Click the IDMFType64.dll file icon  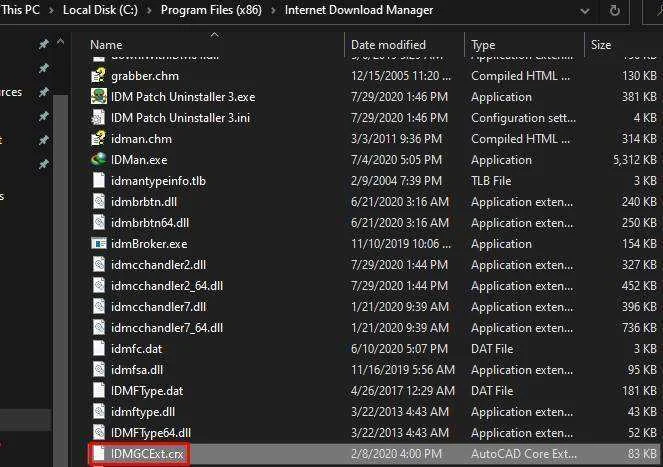(99, 432)
